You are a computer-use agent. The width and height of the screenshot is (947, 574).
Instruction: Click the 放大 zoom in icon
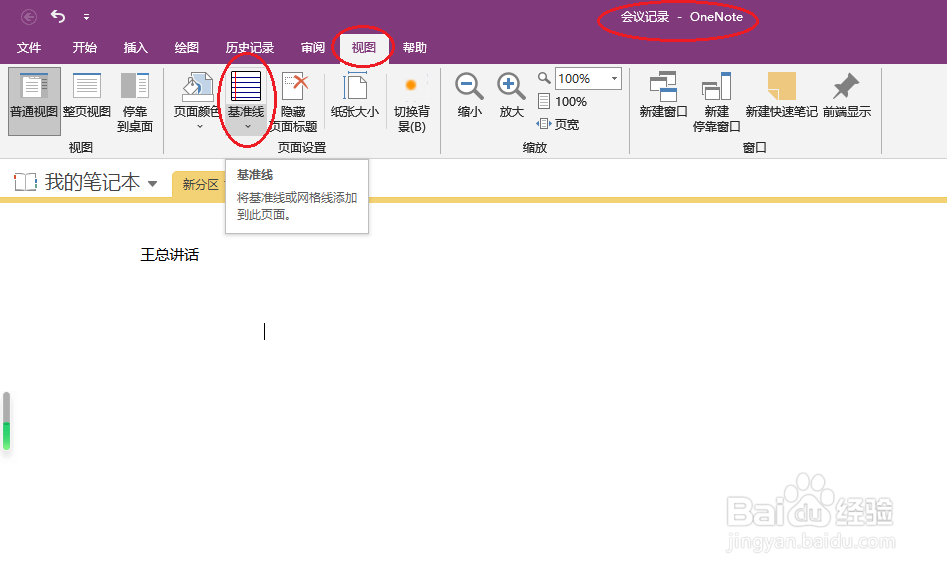point(511,86)
